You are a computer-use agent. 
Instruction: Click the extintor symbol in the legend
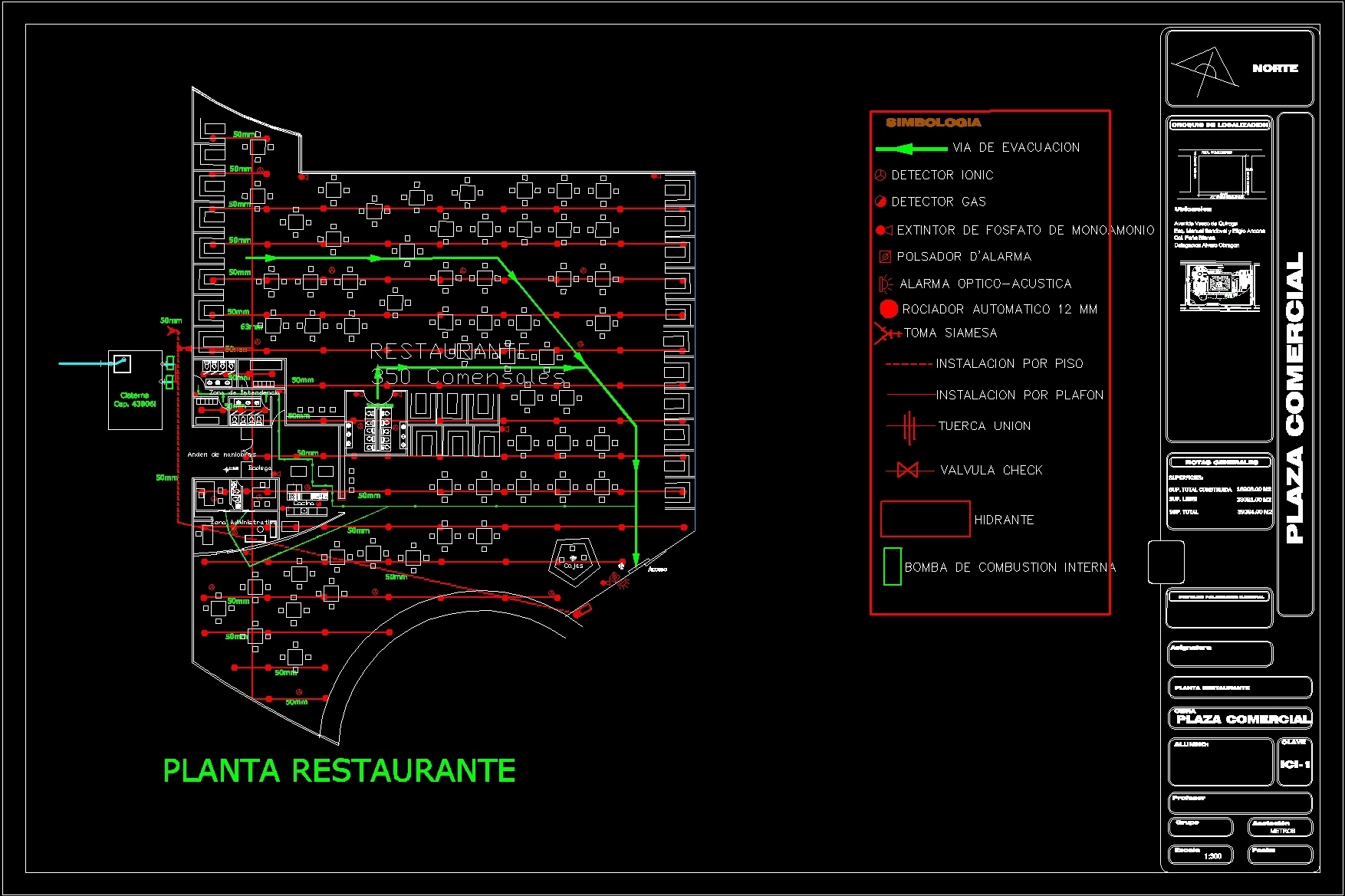(883, 230)
